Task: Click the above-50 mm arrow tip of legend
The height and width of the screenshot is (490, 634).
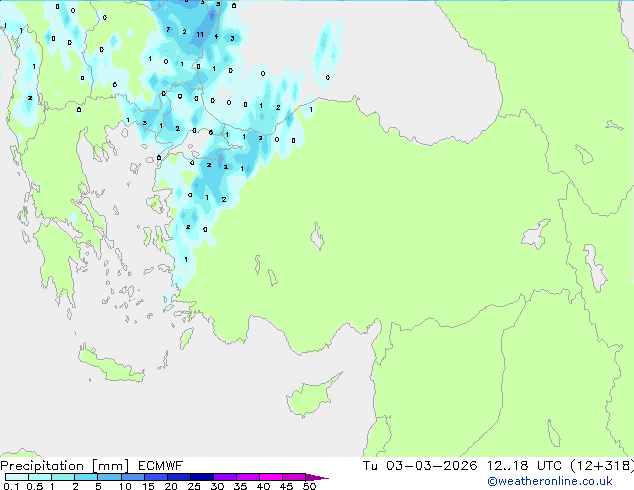Action: pos(317,477)
